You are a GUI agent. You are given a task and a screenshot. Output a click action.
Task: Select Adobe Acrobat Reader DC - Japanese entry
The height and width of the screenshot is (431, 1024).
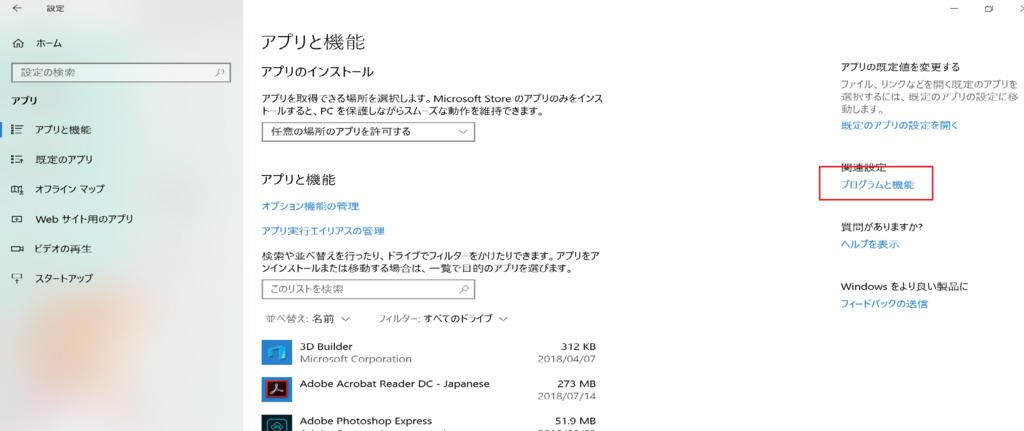[394, 383]
